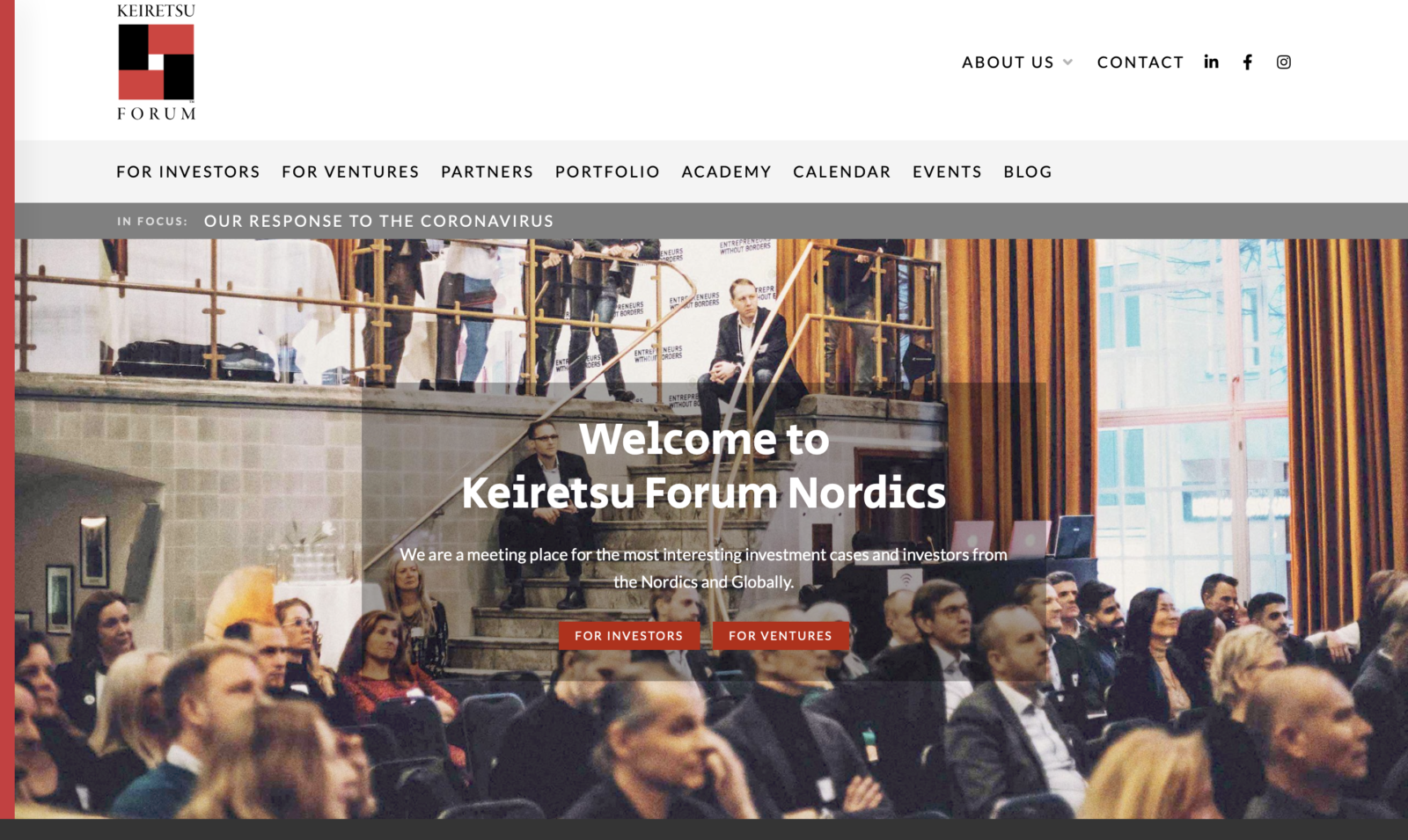Click the red For Investors hero button
Image resolution: width=1408 pixels, height=840 pixels.
click(628, 635)
